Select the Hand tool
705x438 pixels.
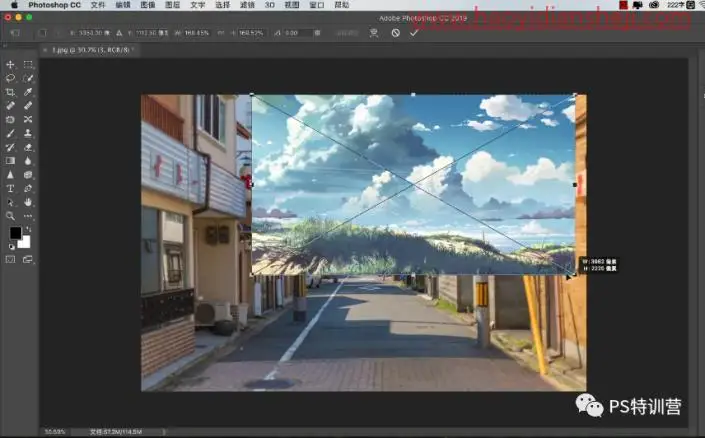pos(28,202)
